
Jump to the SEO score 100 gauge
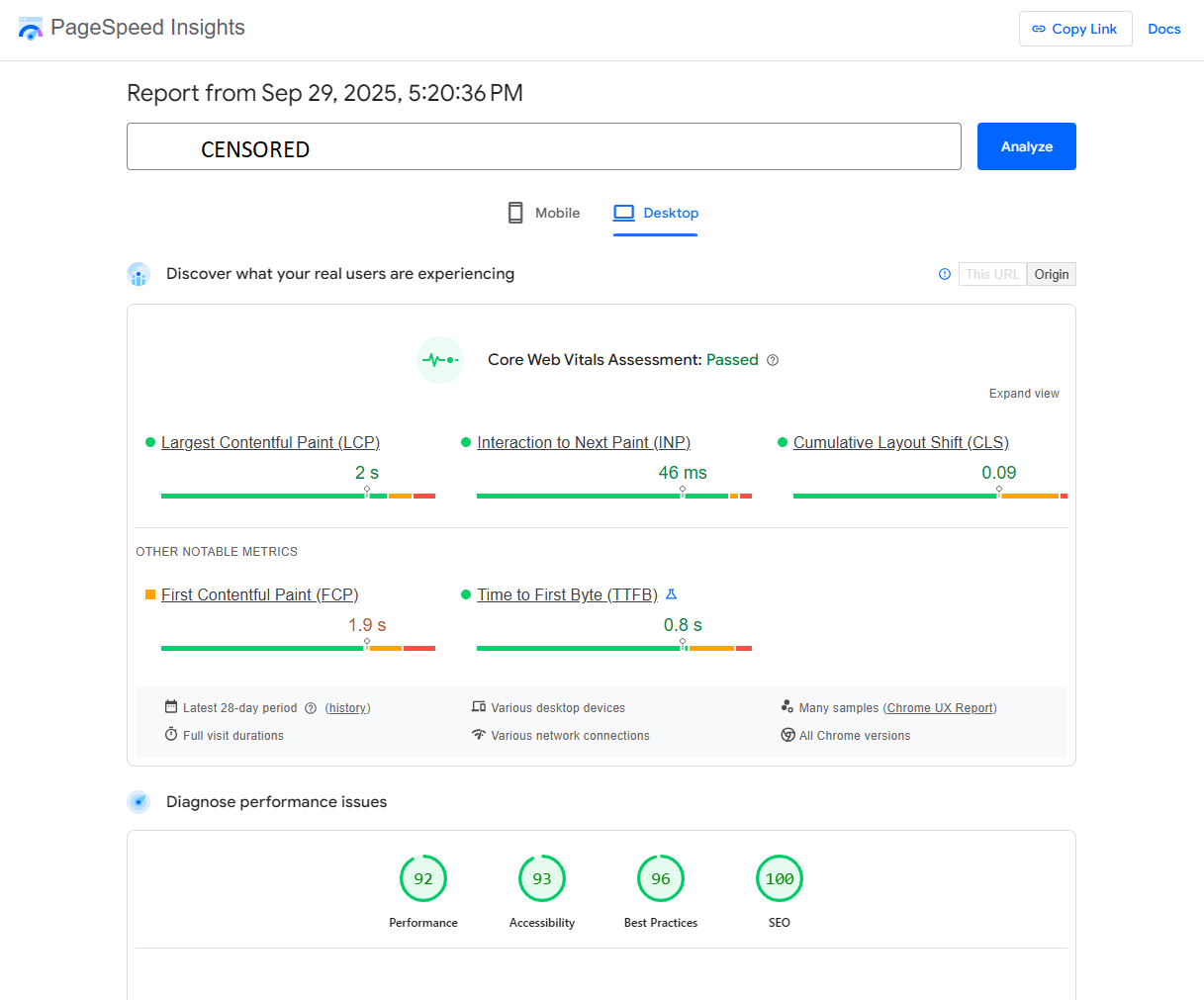[x=780, y=878]
